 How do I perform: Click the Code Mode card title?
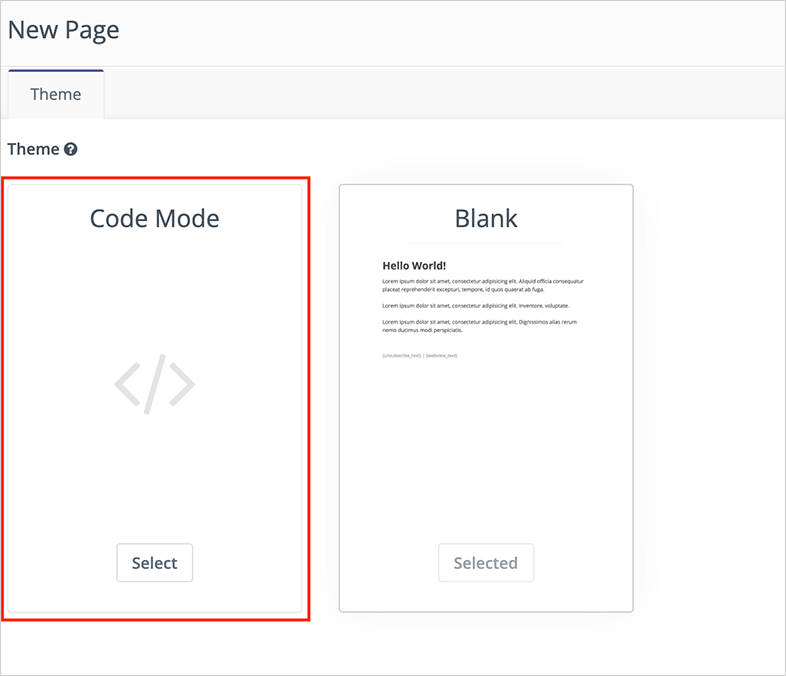(x=154, y=218)
